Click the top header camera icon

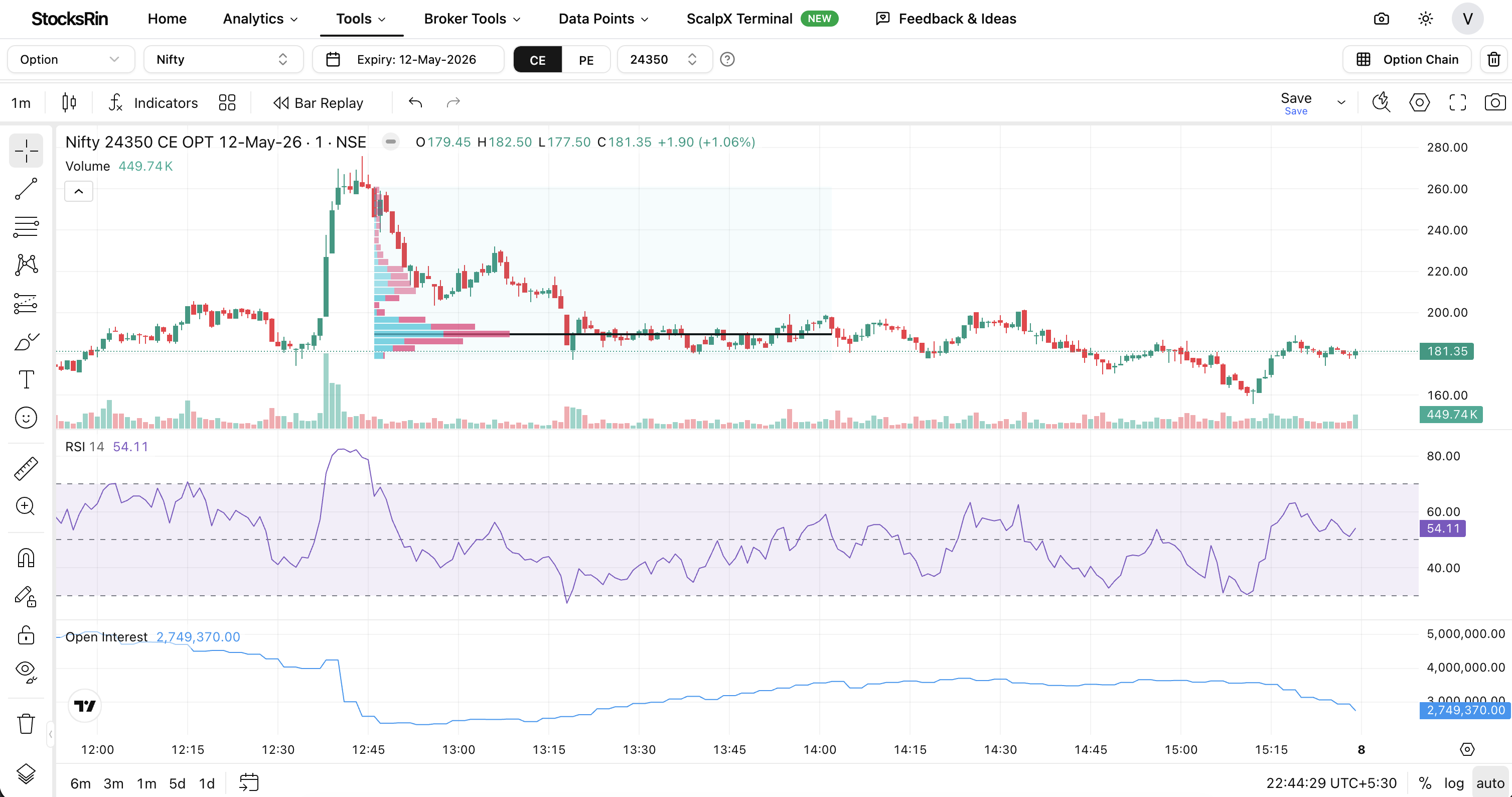pos(1382,19)
